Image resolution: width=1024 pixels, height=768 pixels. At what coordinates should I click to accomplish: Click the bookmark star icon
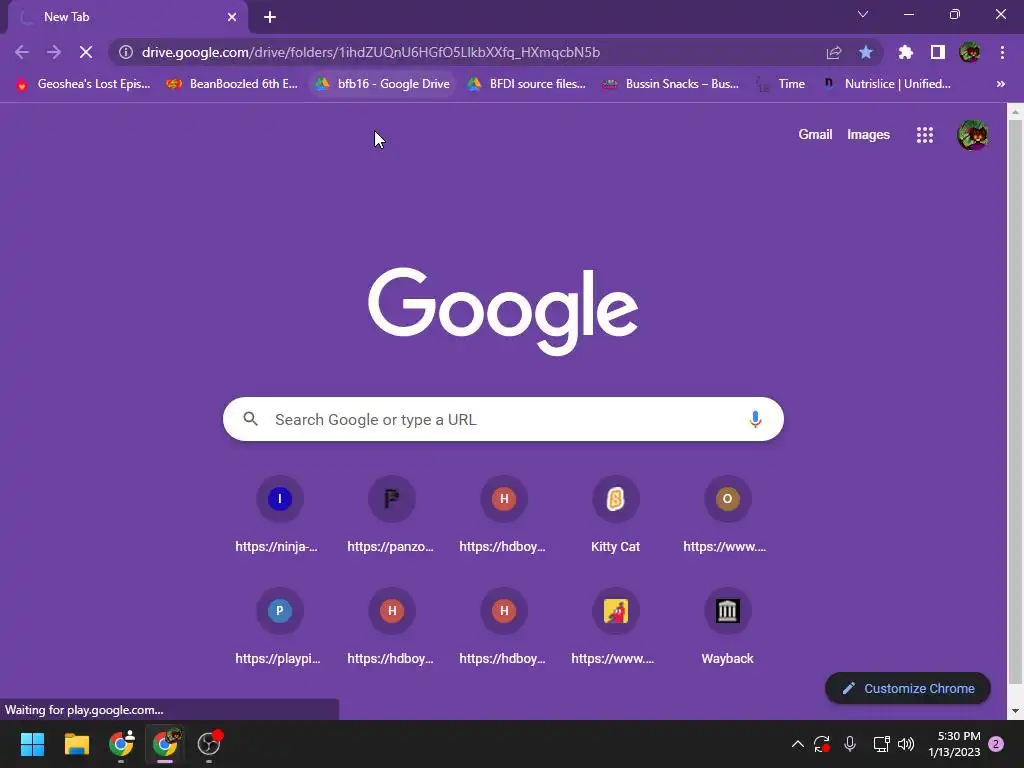866,52
